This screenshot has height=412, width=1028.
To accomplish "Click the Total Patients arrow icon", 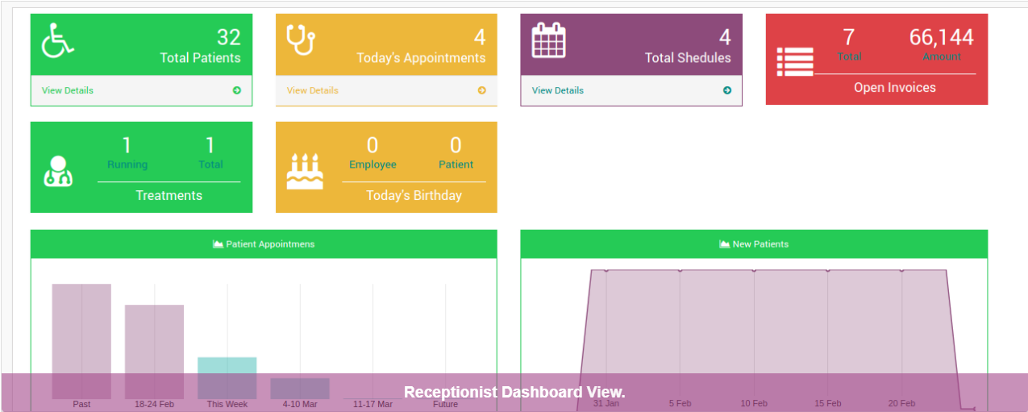I will coord(237,91).
